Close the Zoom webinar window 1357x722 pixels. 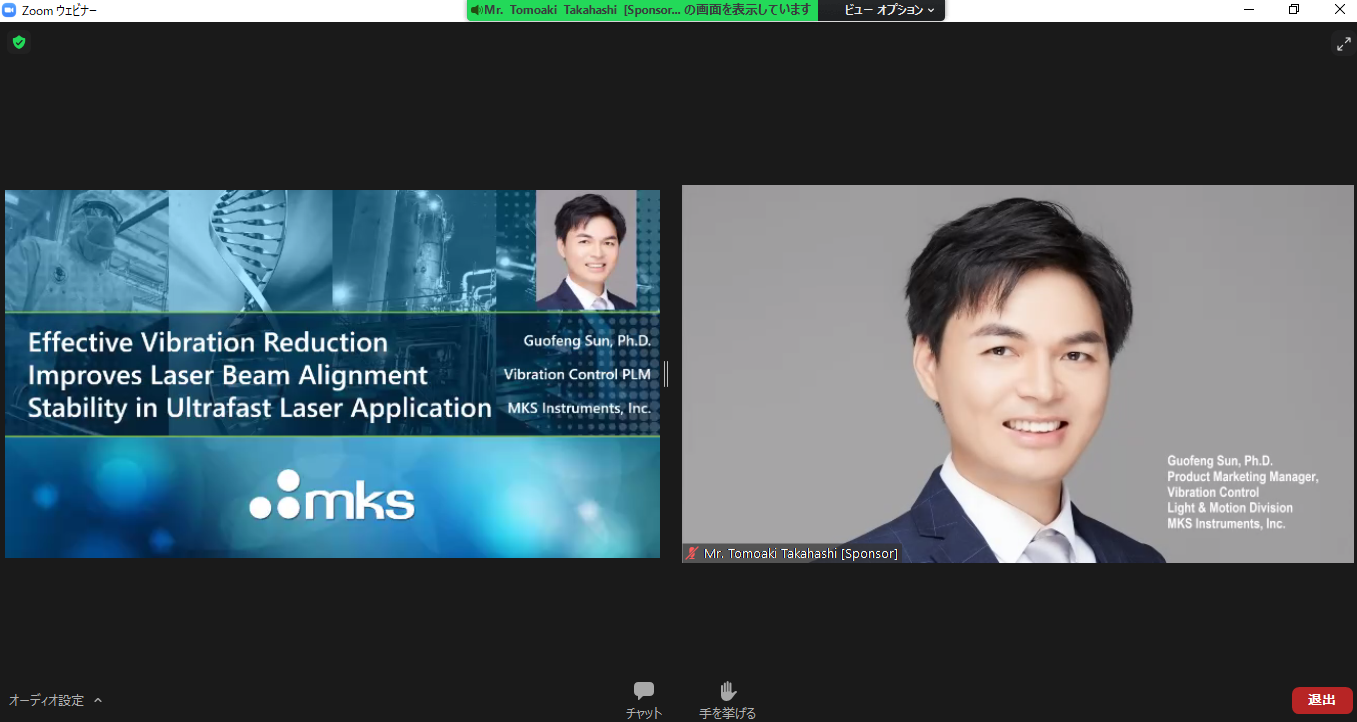pyautogui.click(x=1338, y=10)
